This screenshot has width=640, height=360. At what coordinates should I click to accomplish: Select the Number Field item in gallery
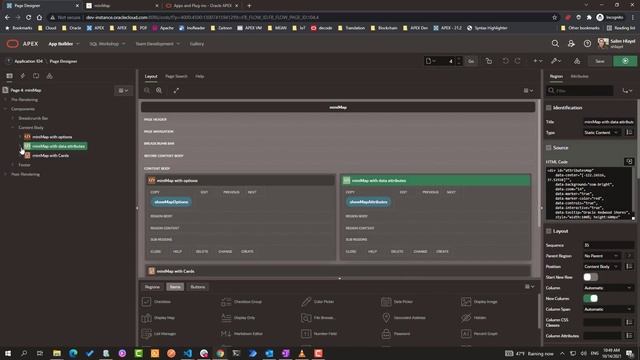coord(319,333)
